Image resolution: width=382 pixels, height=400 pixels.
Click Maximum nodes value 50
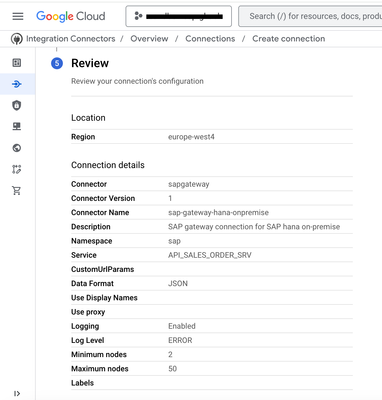tap(173, 369)
